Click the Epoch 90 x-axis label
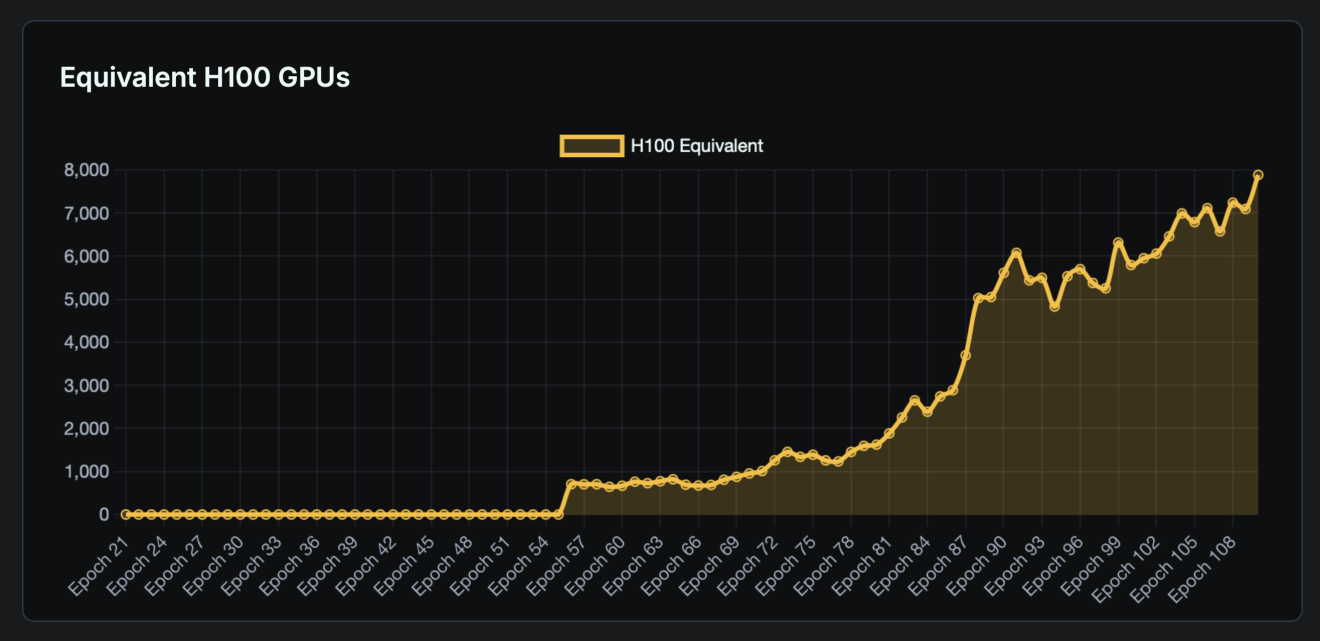The image size is (1320, 641). [977, 563]
